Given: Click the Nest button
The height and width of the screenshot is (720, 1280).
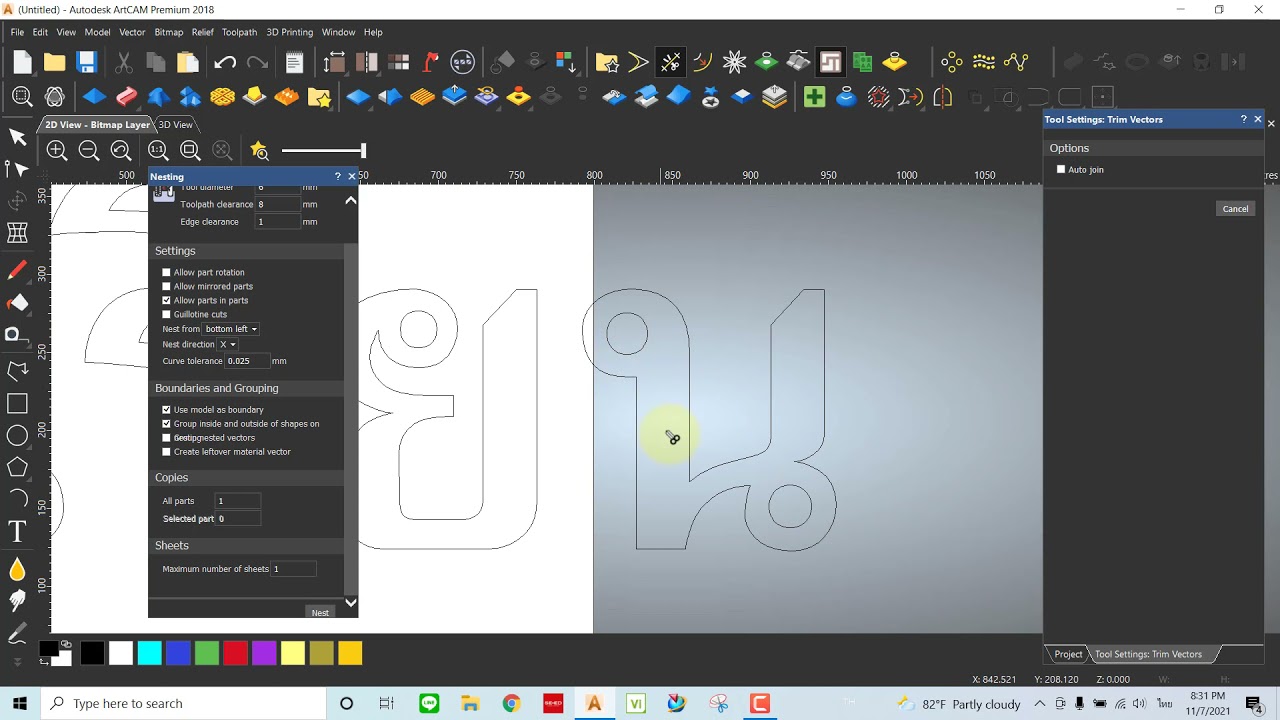Looking at the screenshot, I should pyautogui.click(x=320, y=613).
